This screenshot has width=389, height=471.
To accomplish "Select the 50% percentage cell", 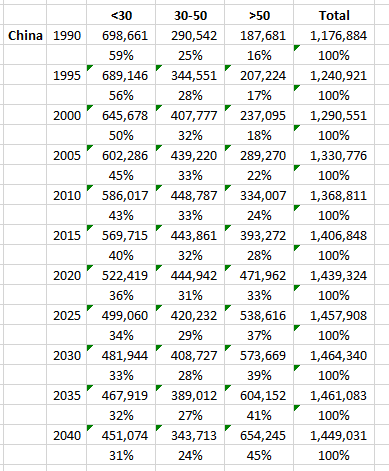I will pos(121,135).
